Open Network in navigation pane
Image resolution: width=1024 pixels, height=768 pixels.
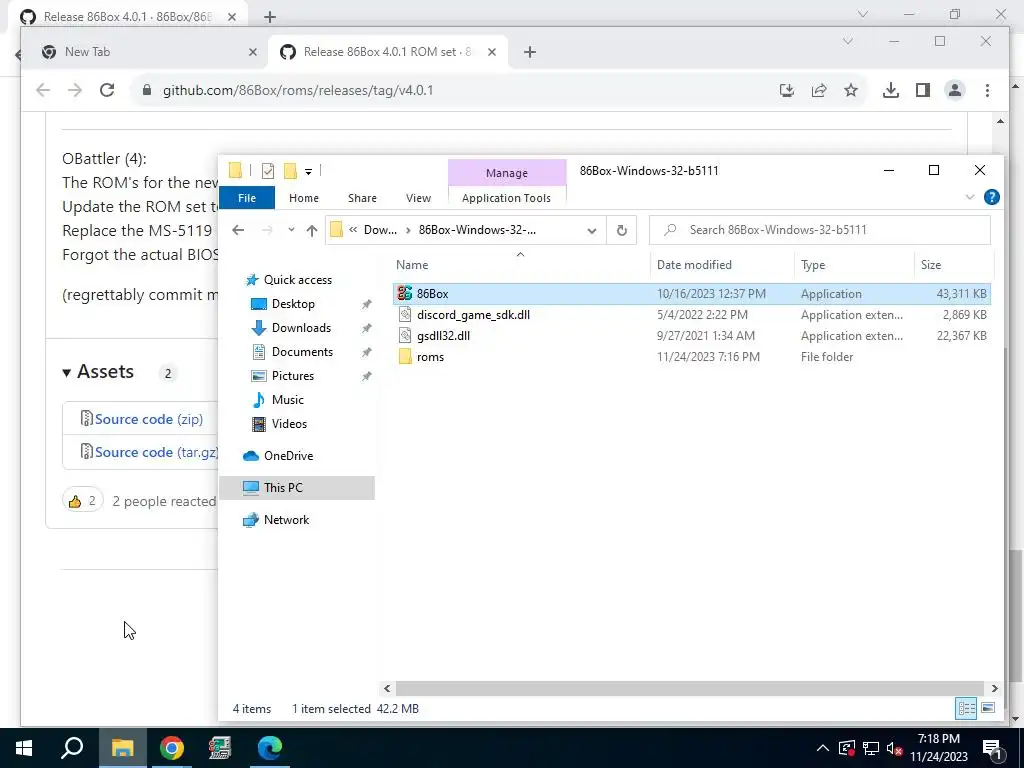pyautogui.click(x=286, y=520)
